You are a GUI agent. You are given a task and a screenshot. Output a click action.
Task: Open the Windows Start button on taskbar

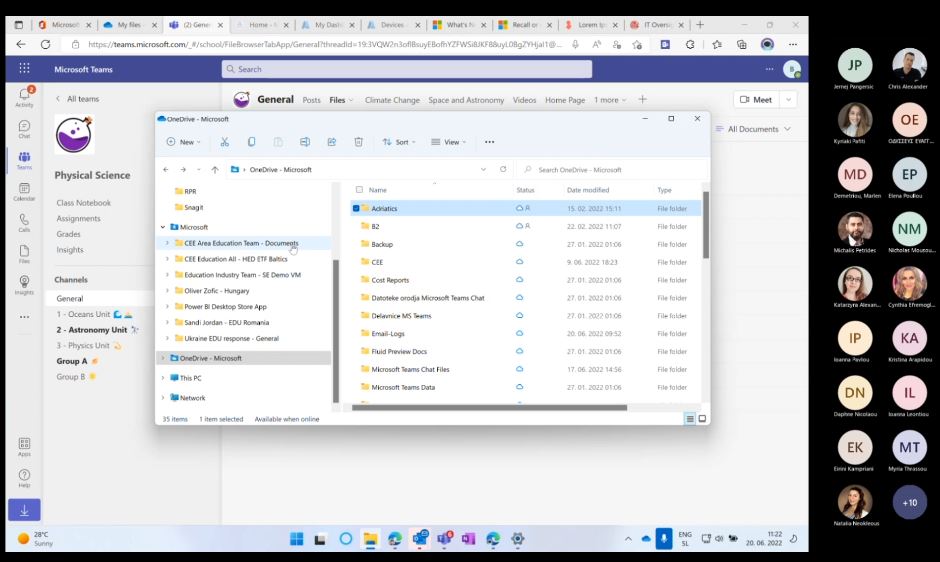coord(297,538)
